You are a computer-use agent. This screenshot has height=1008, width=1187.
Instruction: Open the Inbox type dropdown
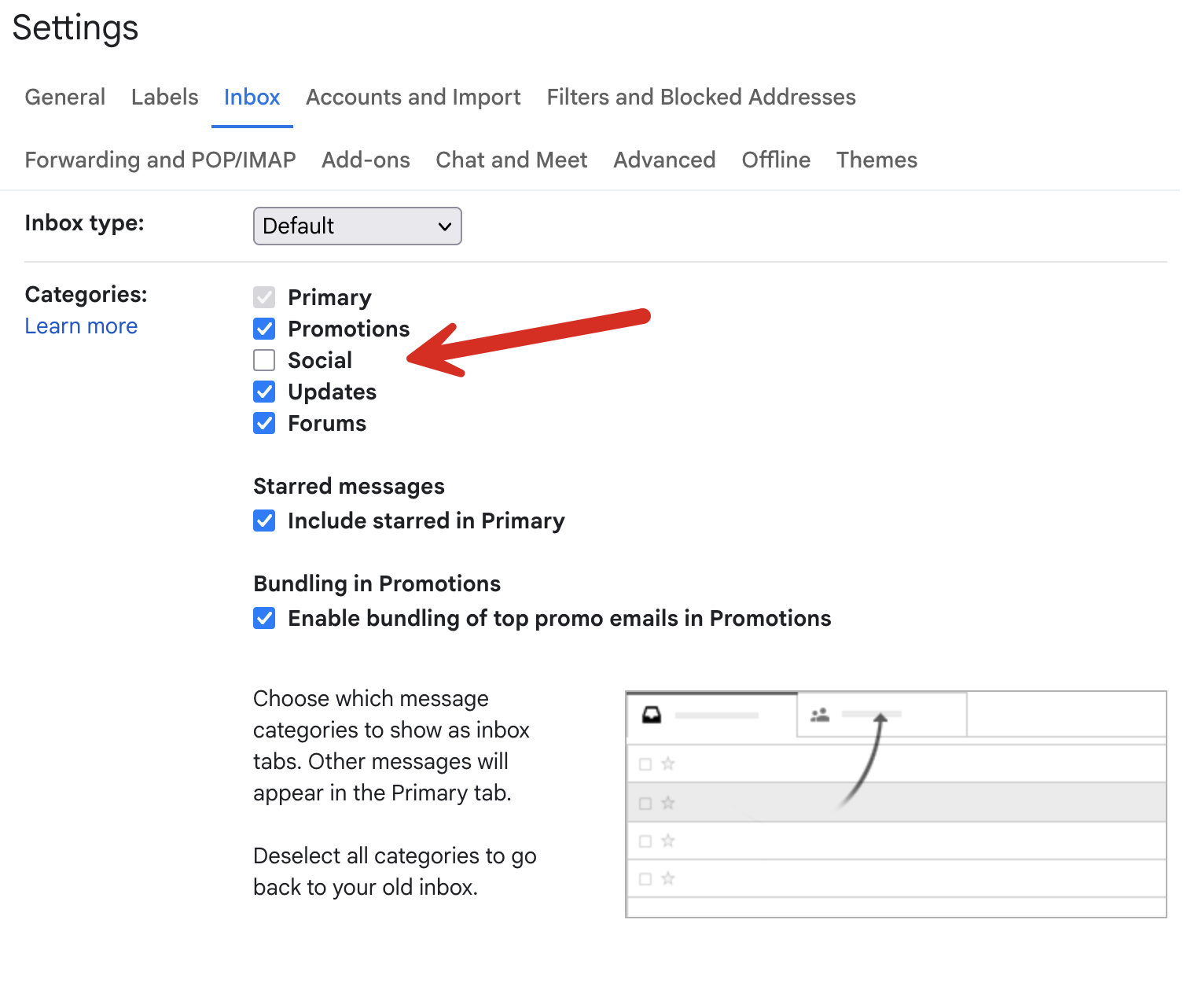(x=357, y=226)
